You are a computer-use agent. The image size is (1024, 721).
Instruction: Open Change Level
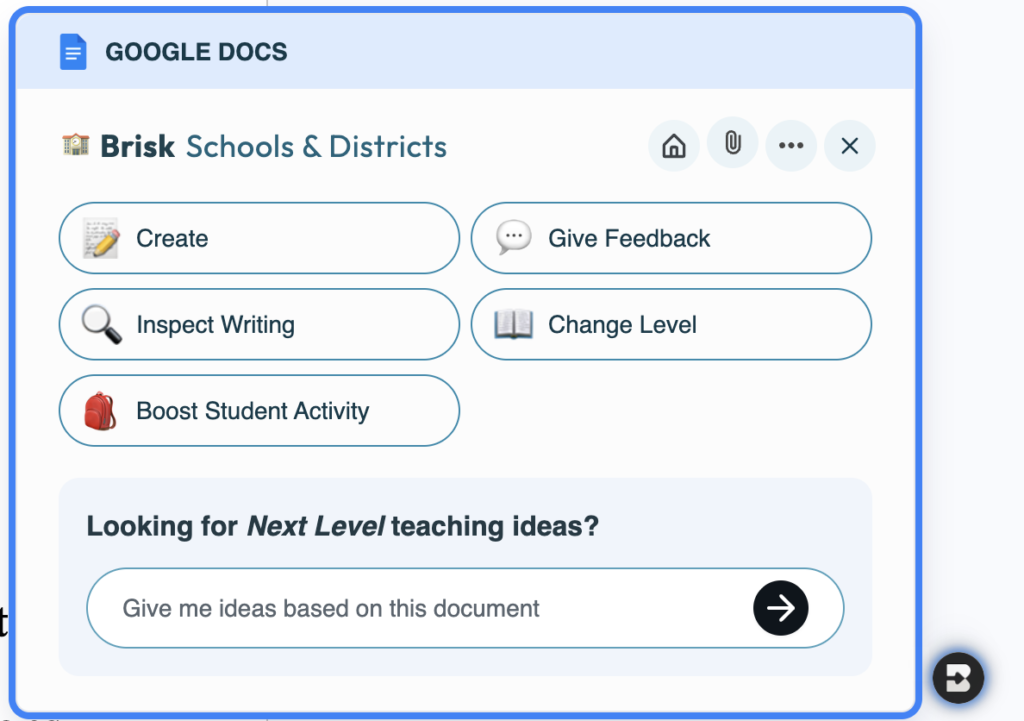(x=670, y=324)
